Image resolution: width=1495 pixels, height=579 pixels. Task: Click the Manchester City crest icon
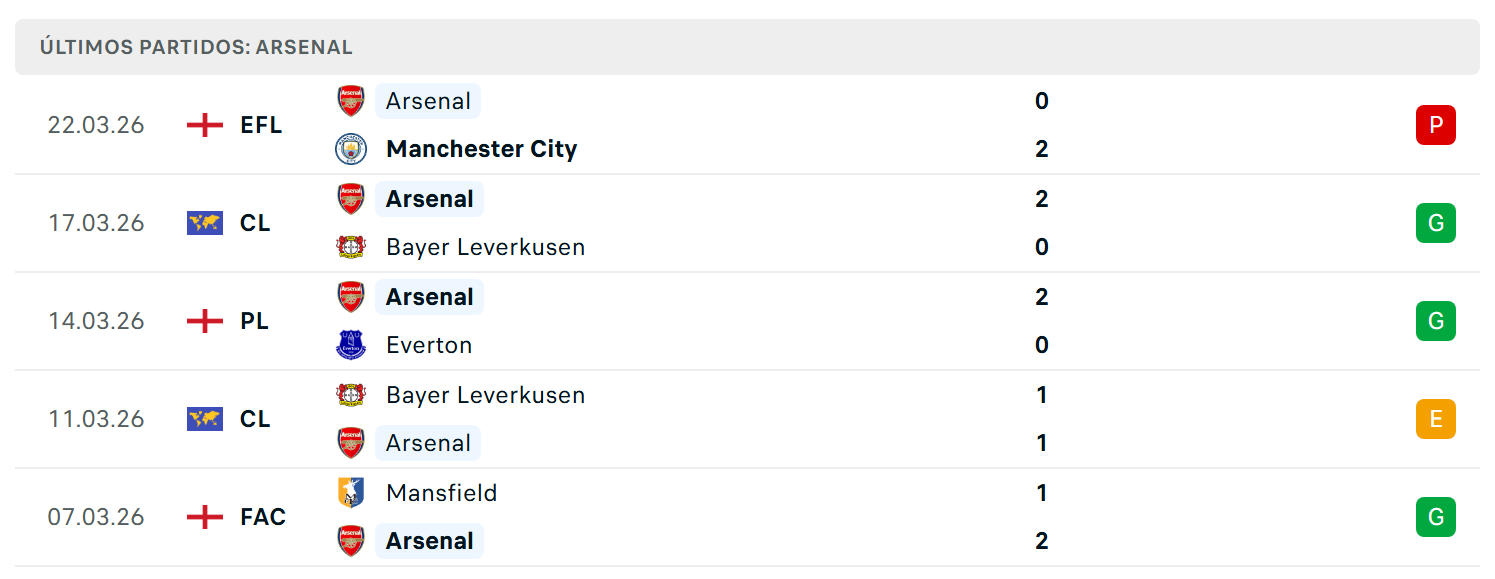351,149
